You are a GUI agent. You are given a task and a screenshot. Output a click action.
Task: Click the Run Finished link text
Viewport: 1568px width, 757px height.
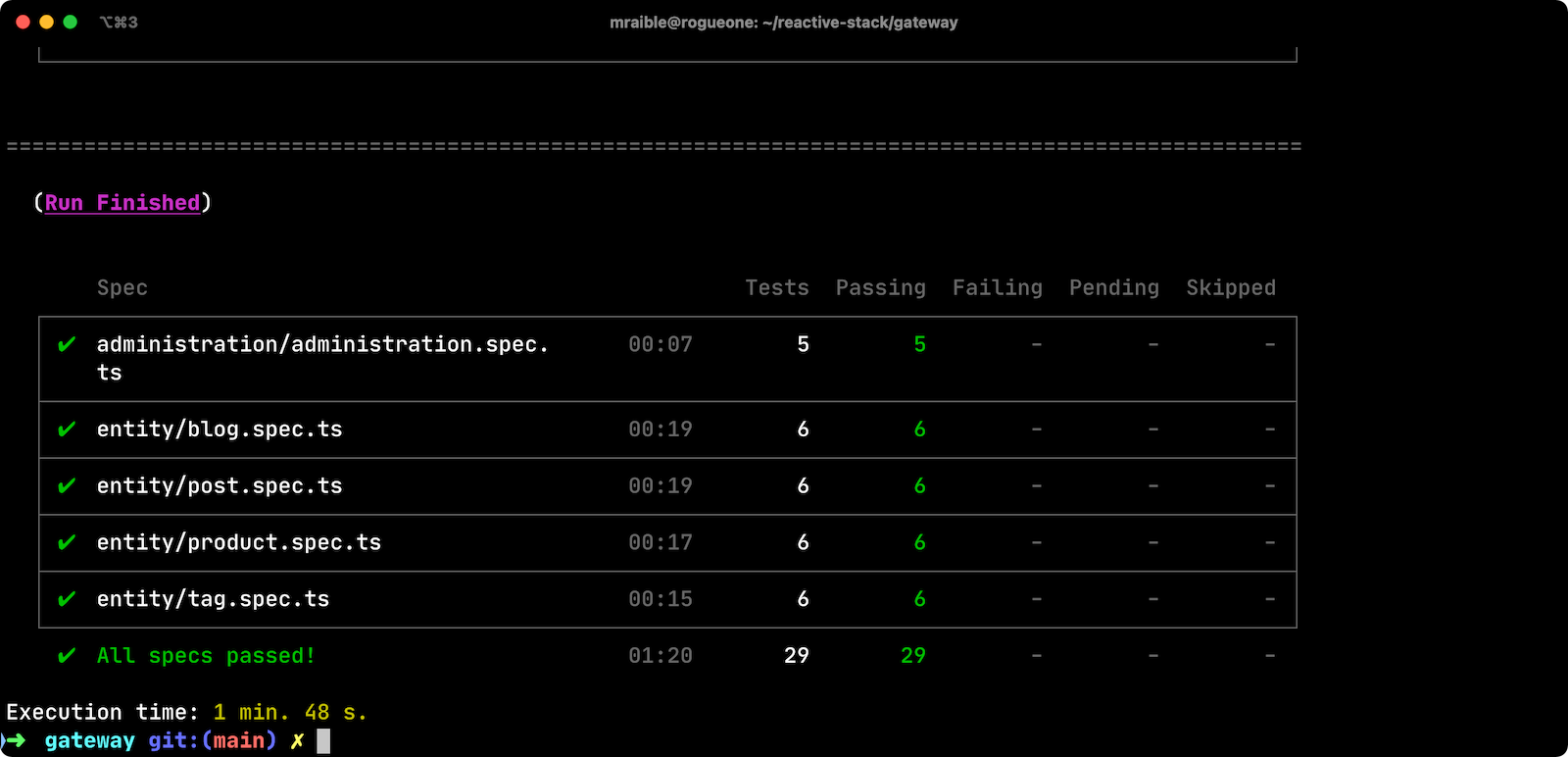tap(122, 203)
